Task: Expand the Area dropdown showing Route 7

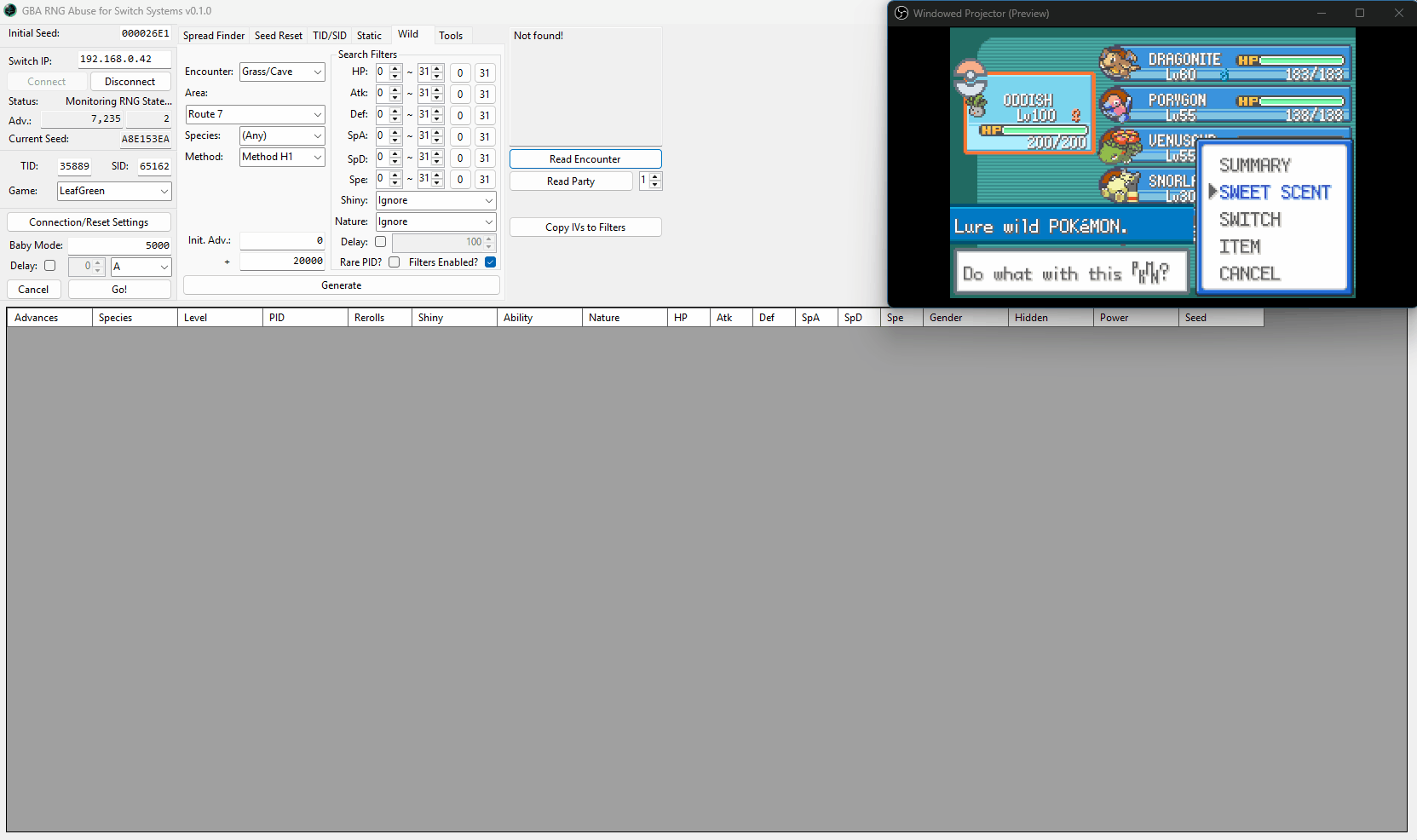Action: click(256, 114)
